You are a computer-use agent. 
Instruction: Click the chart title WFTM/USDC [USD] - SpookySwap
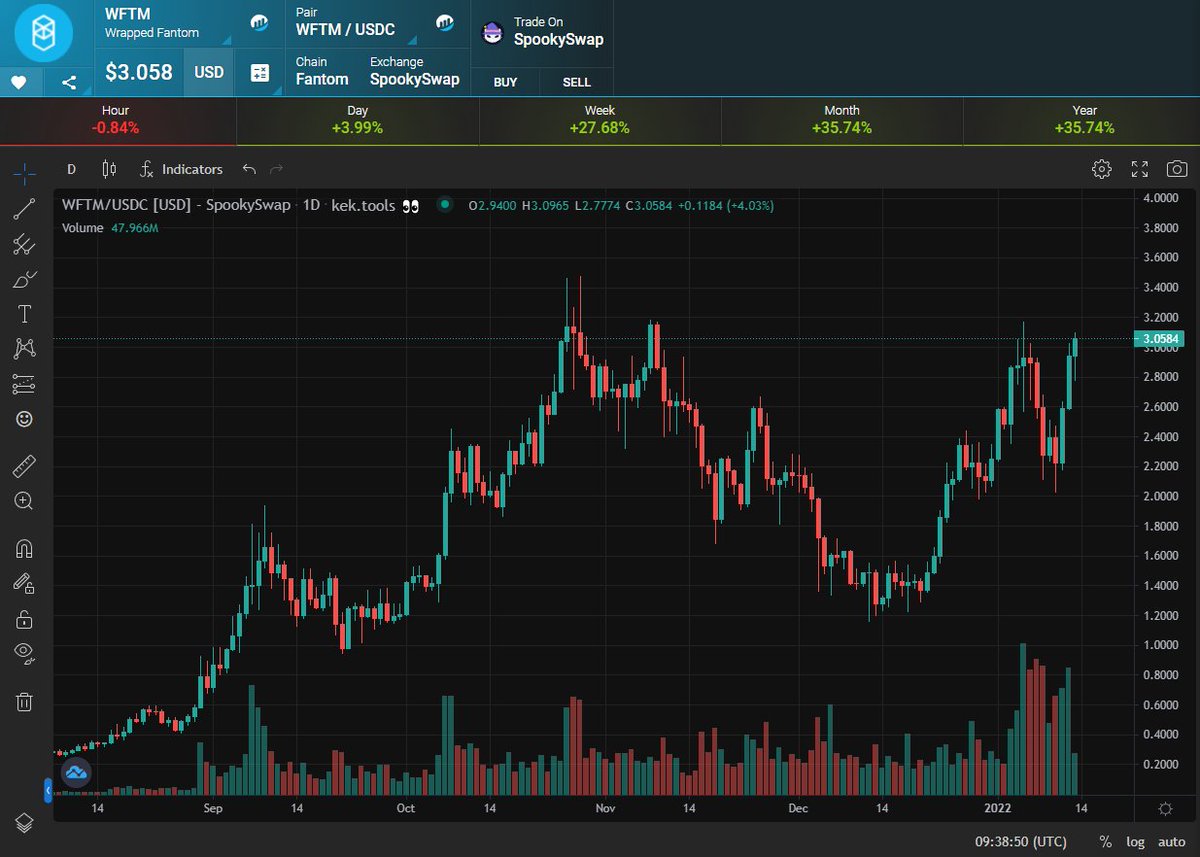coord(176,205)
